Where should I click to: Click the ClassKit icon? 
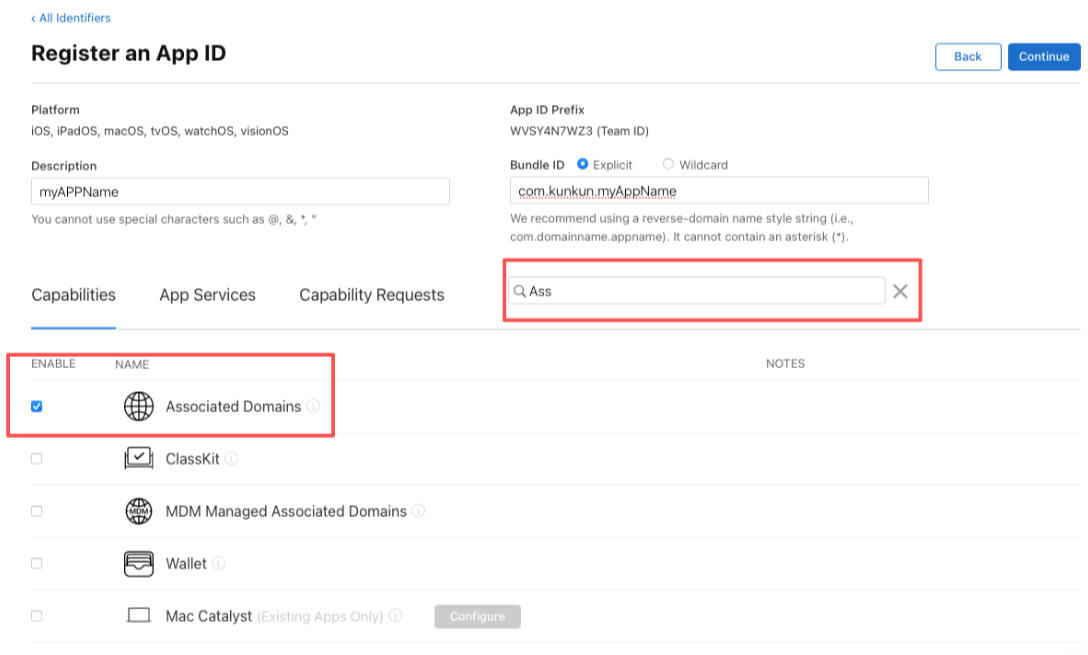pyautogui.click(x=139, y=459)
